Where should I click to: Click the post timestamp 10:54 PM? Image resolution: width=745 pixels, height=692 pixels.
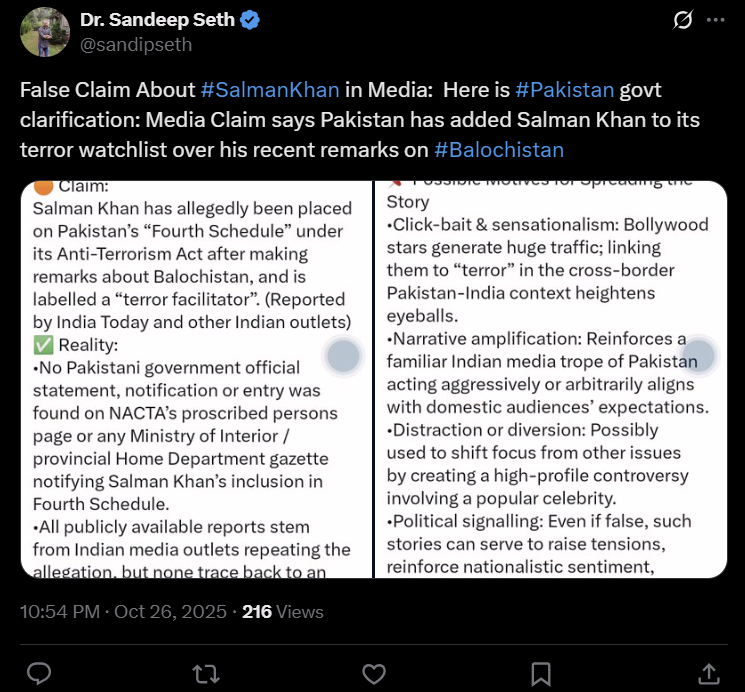(x=59, y=611)
